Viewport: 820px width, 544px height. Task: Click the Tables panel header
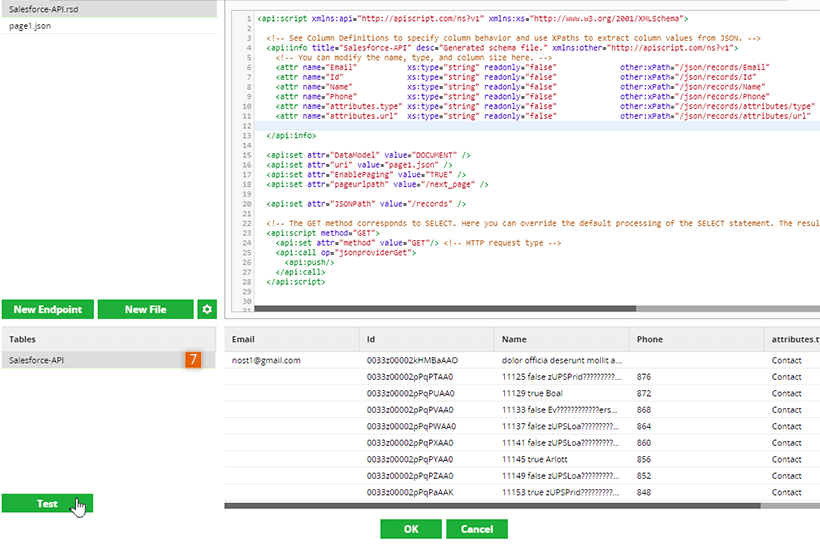pyautogui.click(x=109, y=339)
